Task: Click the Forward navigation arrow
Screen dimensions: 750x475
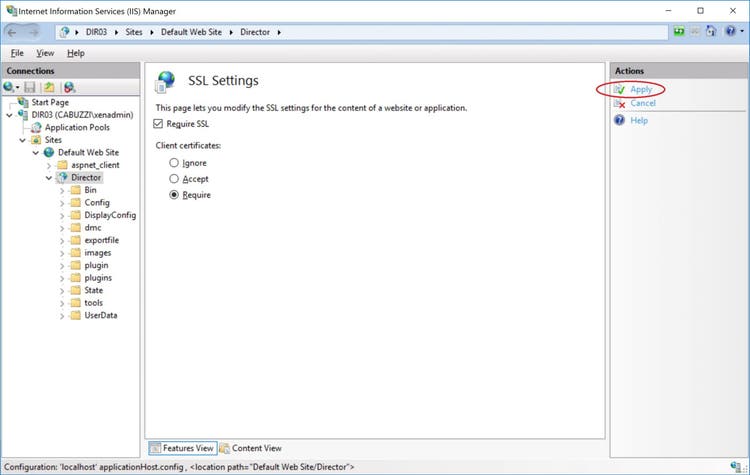Action: pos(33,33)
